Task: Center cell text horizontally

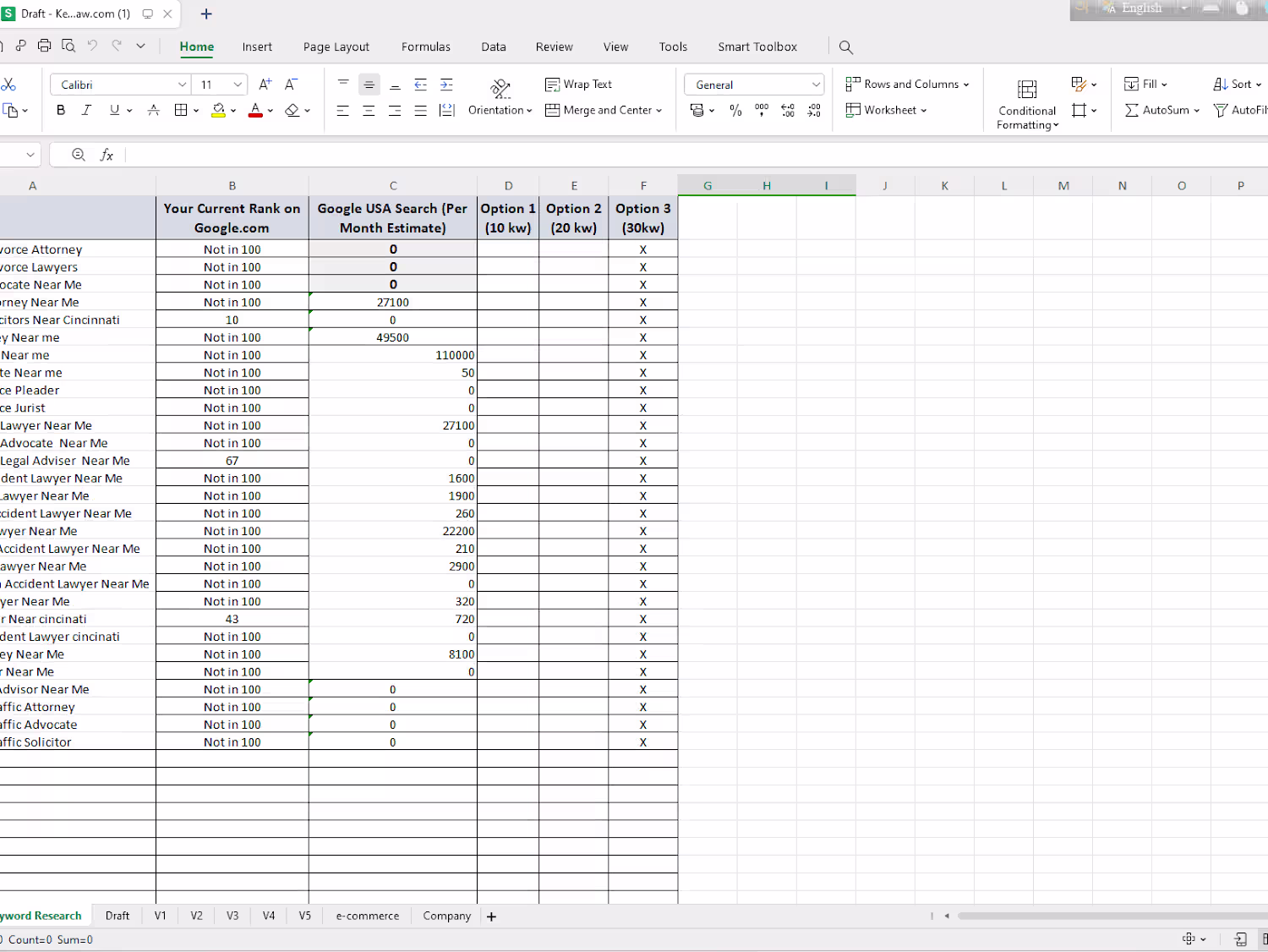Action: tap(369, 111)
